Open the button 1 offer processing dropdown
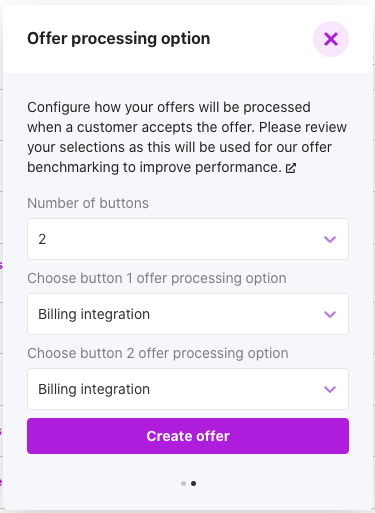This screenshot has height=513, width=375. tap(188, 314)
